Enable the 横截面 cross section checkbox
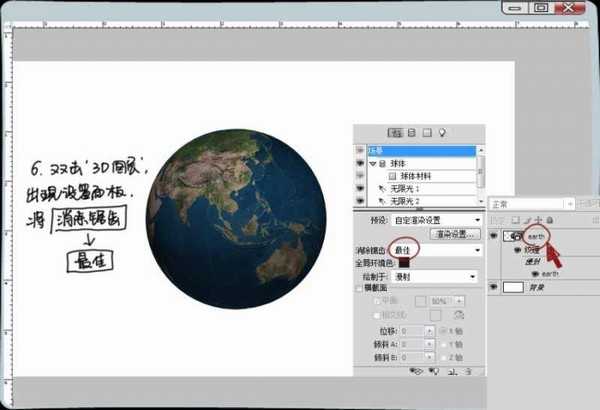The height and width of the screenshot is (410, 600). click(359, 287)
